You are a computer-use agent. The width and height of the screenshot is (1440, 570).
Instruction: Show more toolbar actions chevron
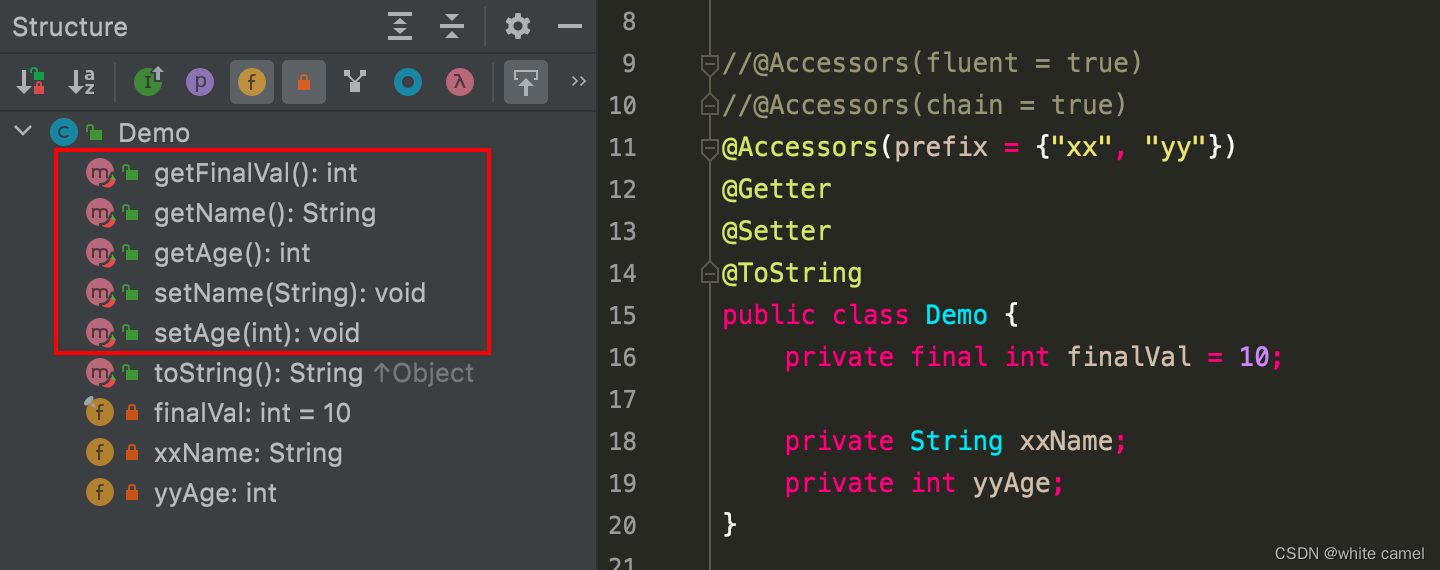click(578, 82)
